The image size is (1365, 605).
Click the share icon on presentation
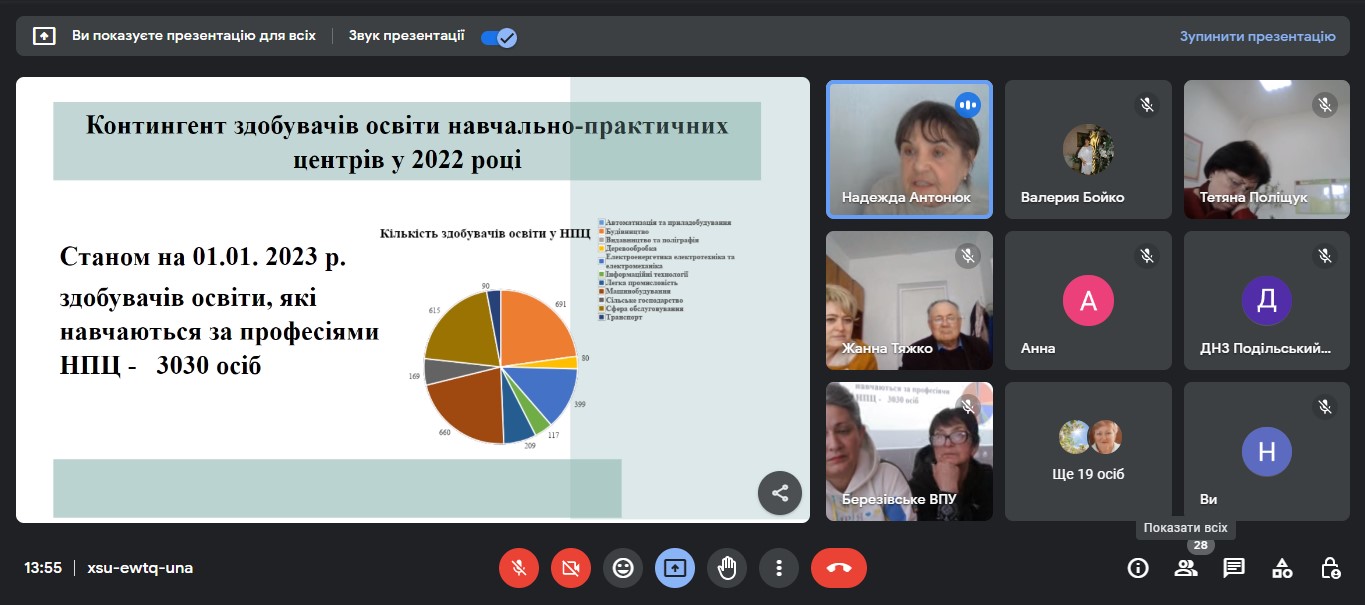click(780, 493)
